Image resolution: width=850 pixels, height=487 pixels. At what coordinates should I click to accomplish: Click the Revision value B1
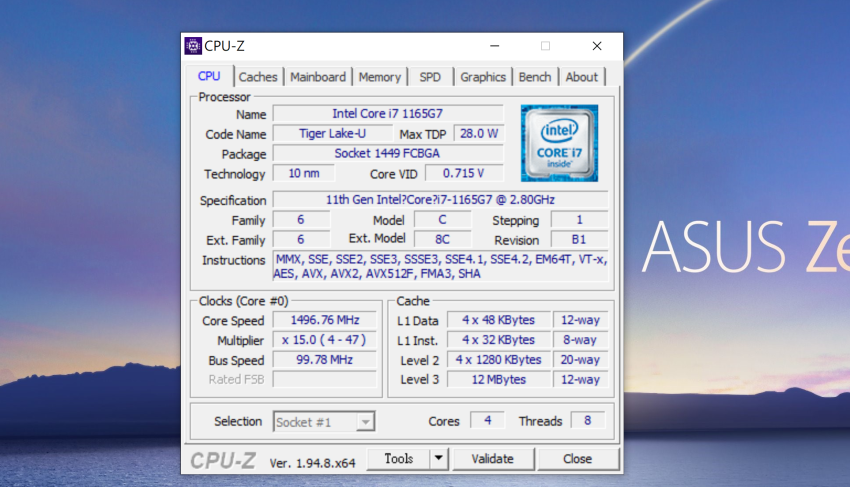(x=579, y=239)
